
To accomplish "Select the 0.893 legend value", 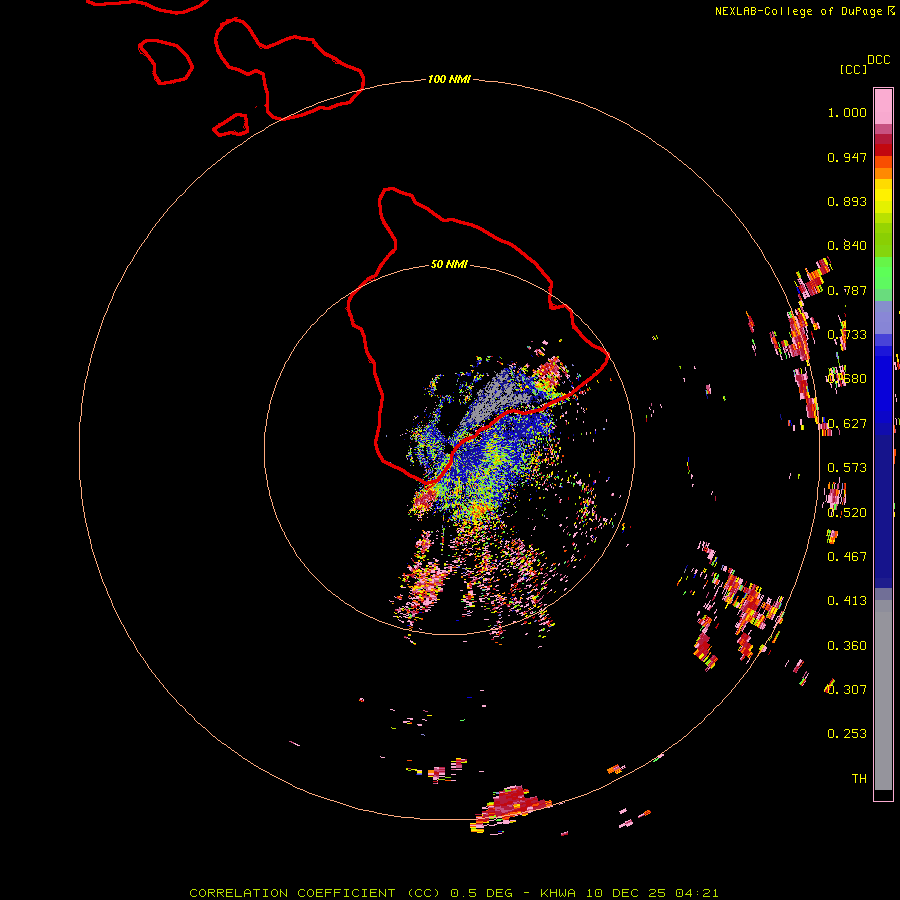I will coord(847,201).
